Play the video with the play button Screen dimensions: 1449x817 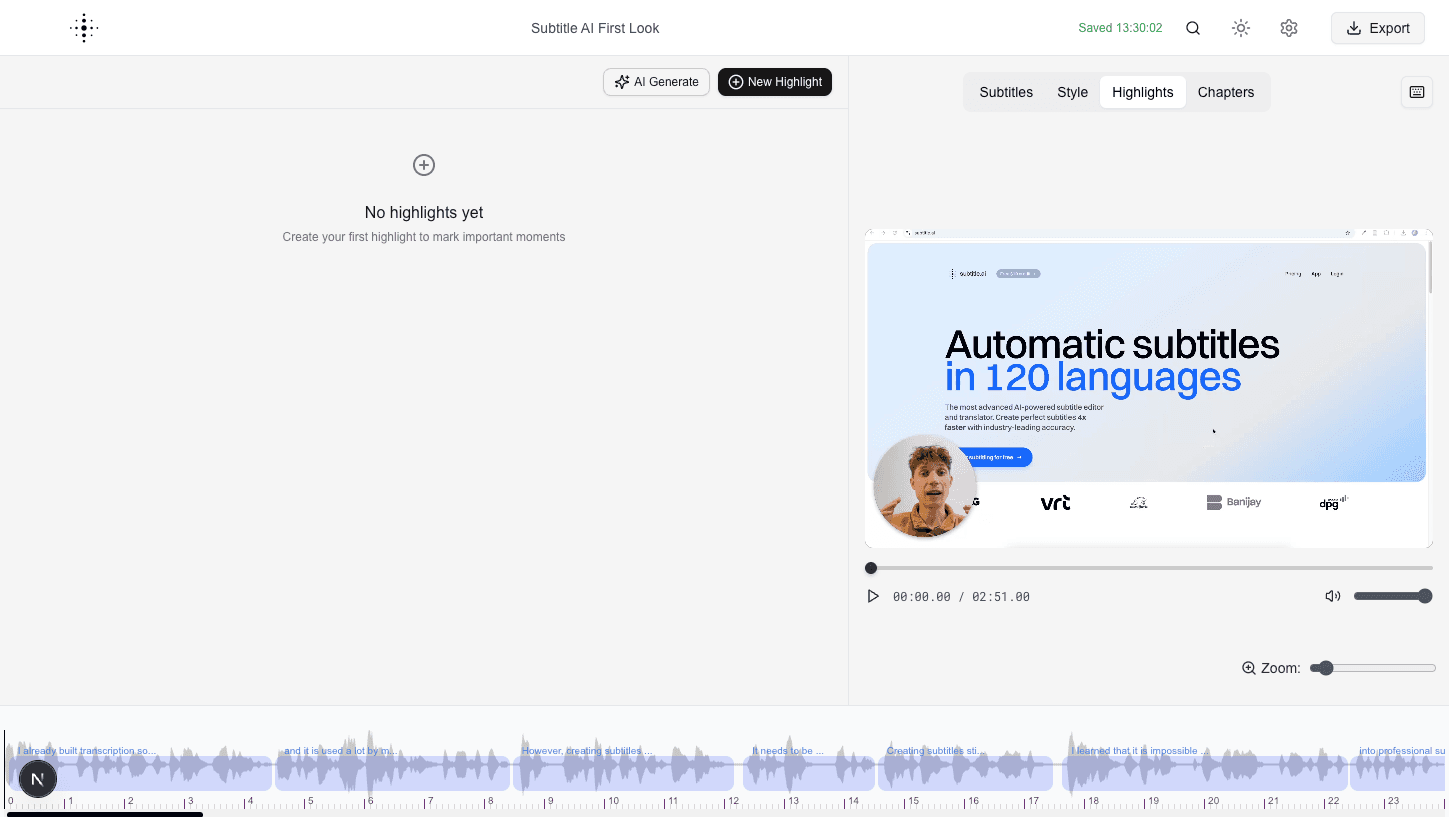[x=872, y=595]
